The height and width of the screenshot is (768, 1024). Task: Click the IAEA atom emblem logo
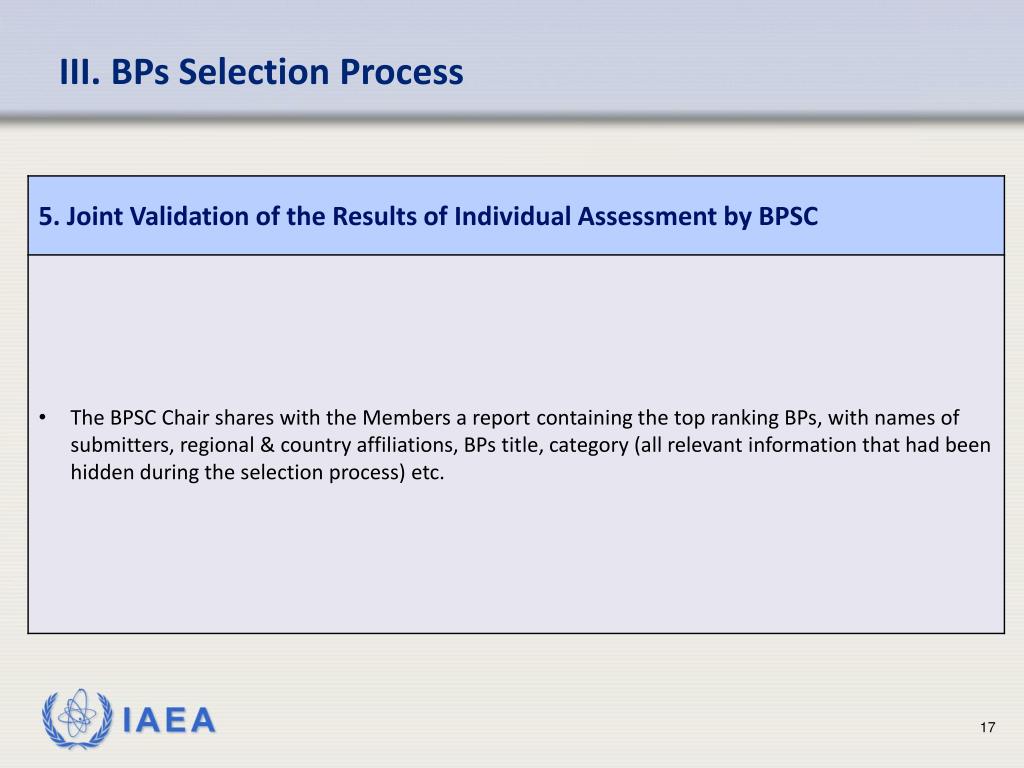tap(77, 718)
